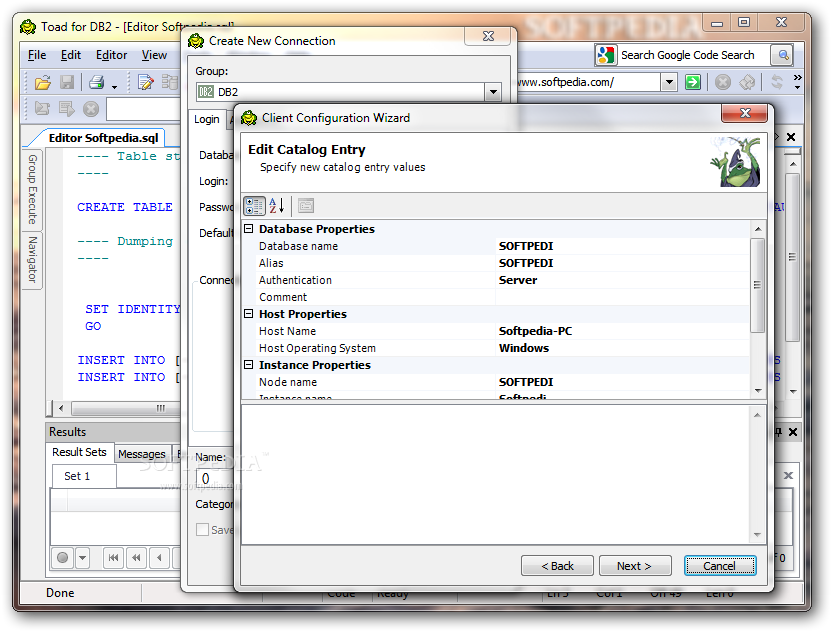Click the Back button in wizard

point(557,566)
